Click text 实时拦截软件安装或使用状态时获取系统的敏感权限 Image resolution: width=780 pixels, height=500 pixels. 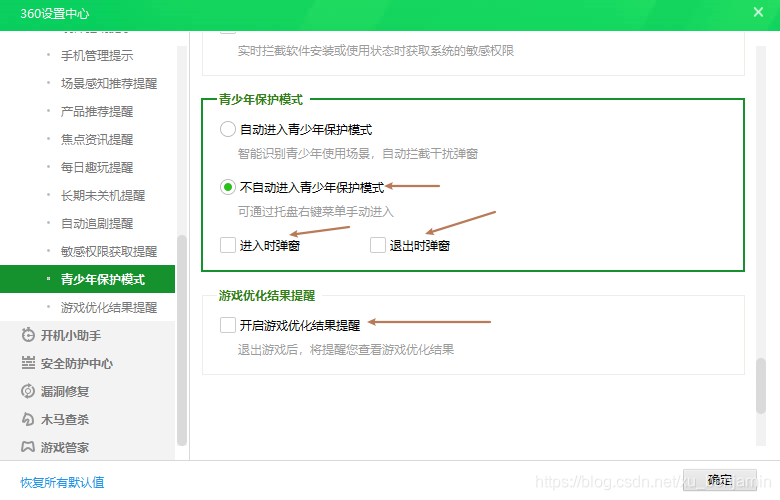pos(376,51)
